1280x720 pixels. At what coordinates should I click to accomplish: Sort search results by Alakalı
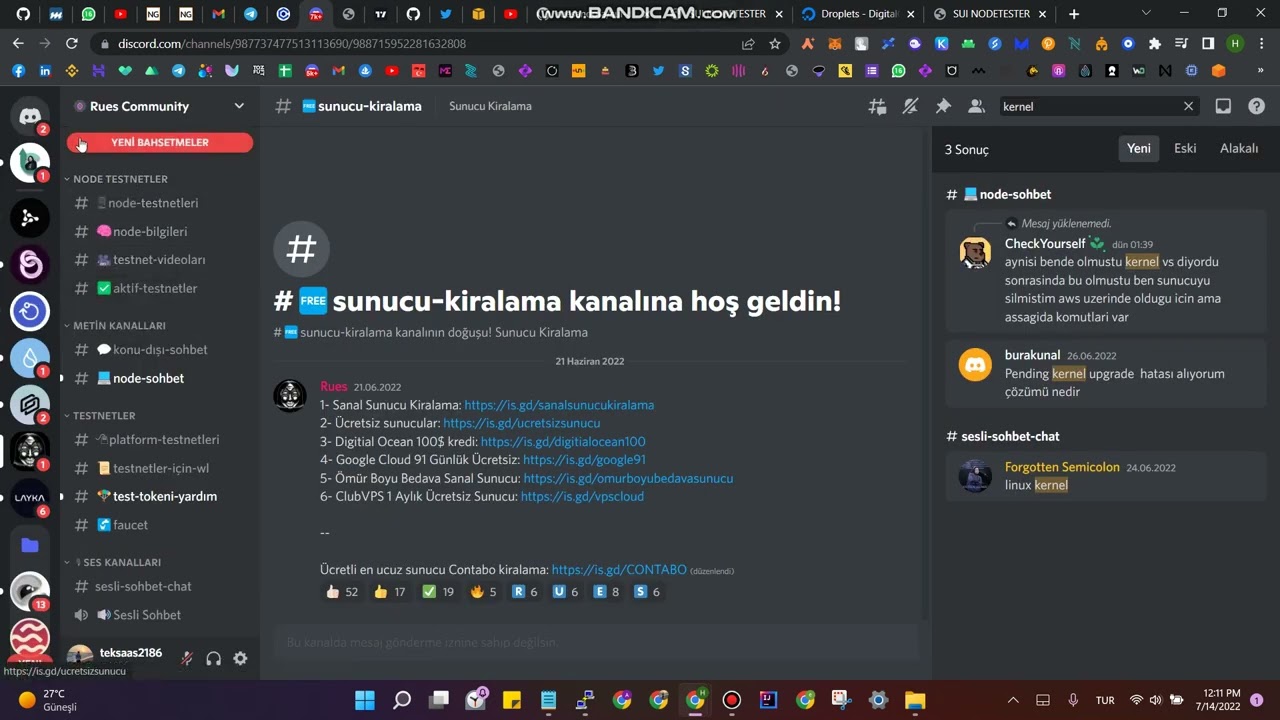1239,148
